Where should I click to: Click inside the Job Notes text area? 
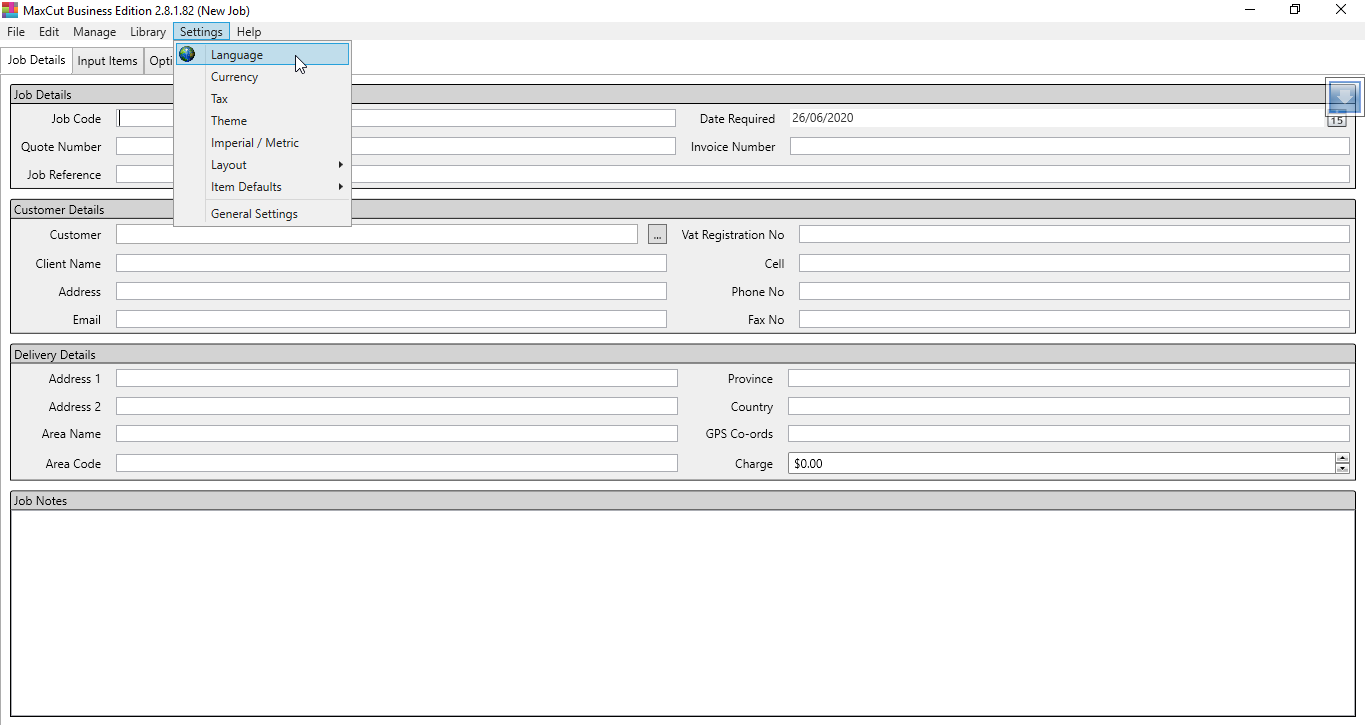682,612
